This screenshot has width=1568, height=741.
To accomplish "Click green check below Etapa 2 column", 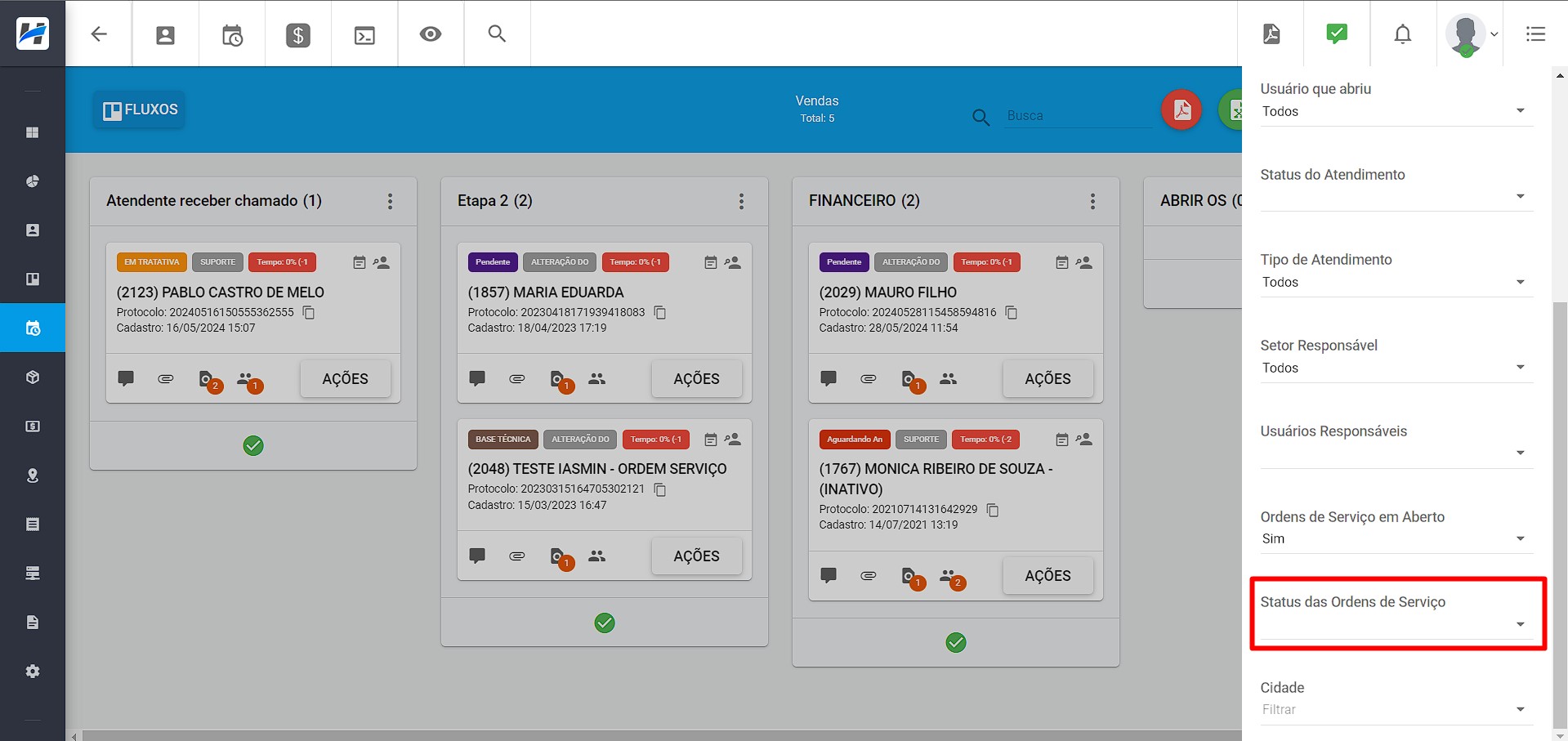I will coord(605,623).
